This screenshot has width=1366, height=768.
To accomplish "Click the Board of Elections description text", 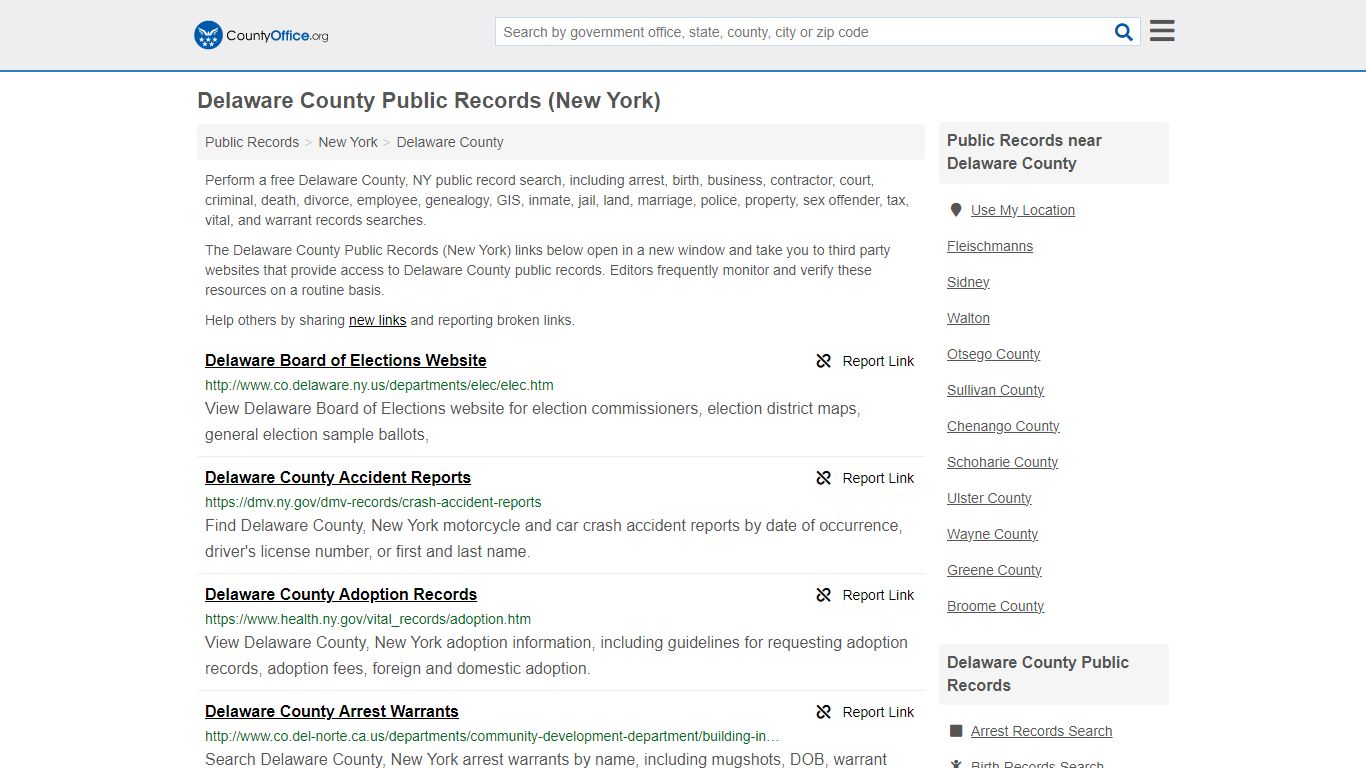I will pos(532,421).
